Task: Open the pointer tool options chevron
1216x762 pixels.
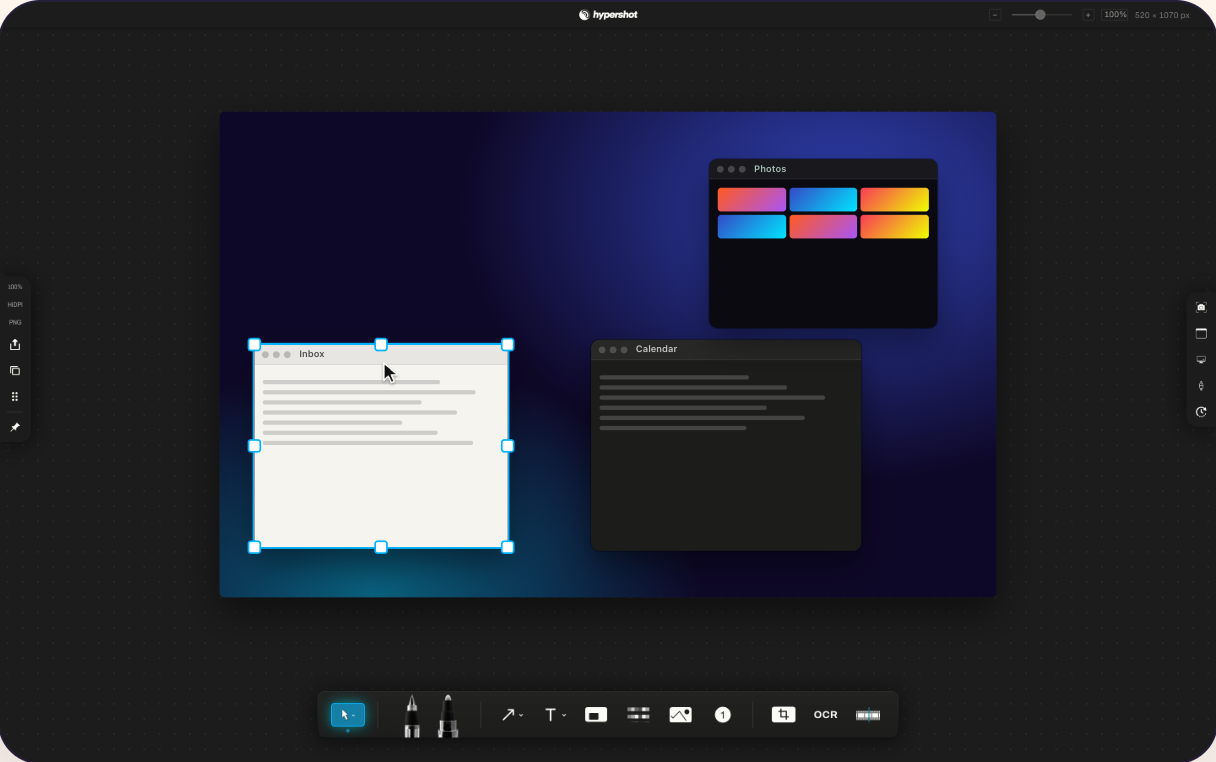Action: click(x=354, y=716)
